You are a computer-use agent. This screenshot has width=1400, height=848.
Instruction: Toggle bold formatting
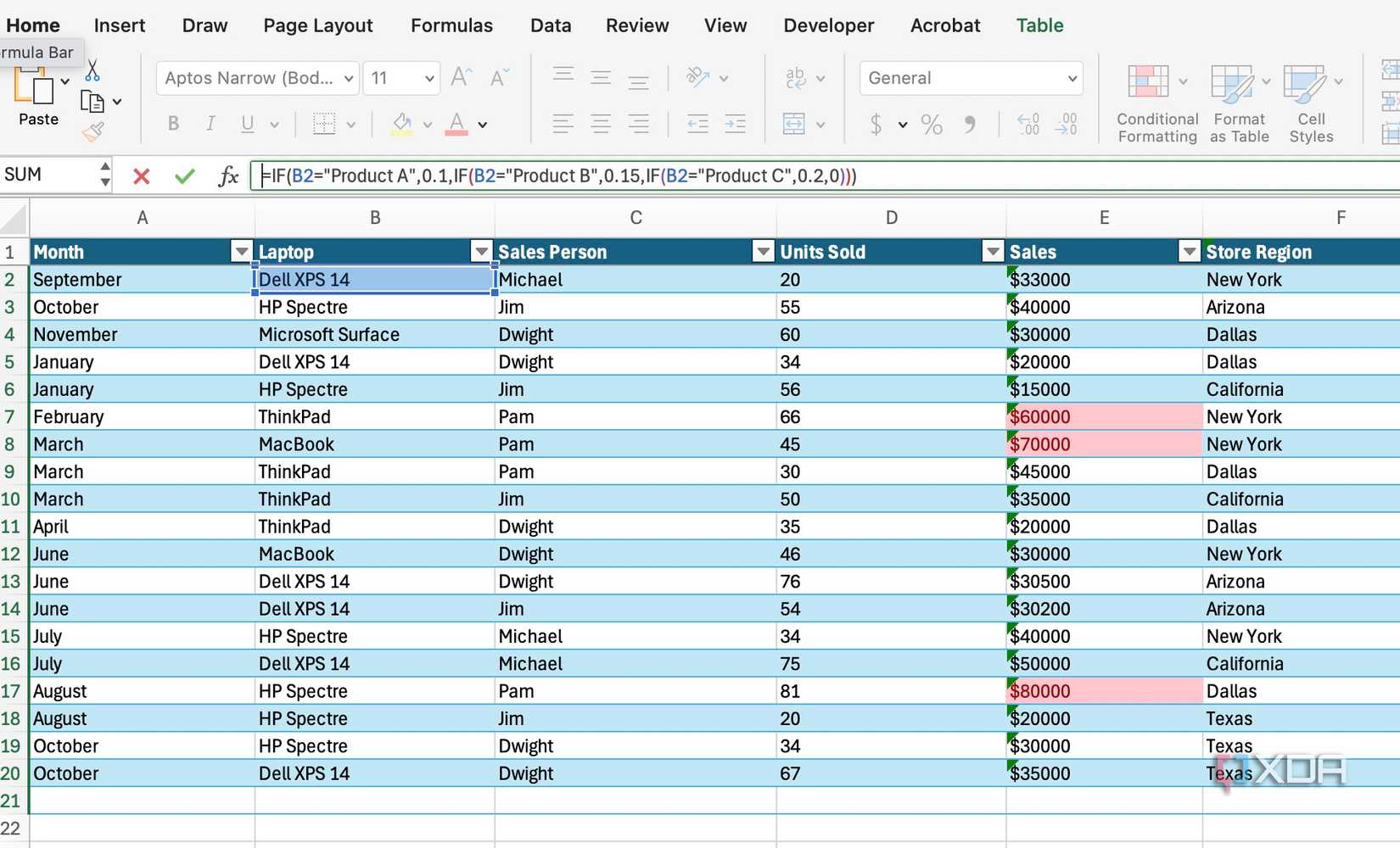click(x=173, y=125)
